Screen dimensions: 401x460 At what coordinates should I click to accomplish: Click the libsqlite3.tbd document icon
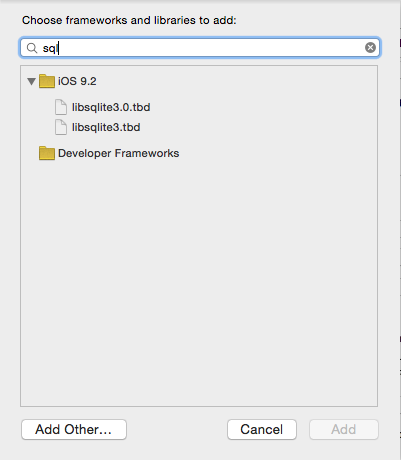[61, 127]
